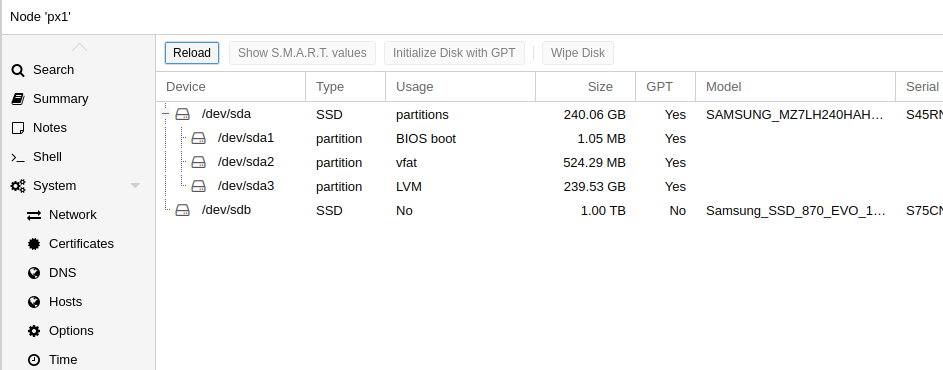This screenshot has height=370, width=943.
Task: Select the /dev/sda2 partition row
Action: point(550,162)
